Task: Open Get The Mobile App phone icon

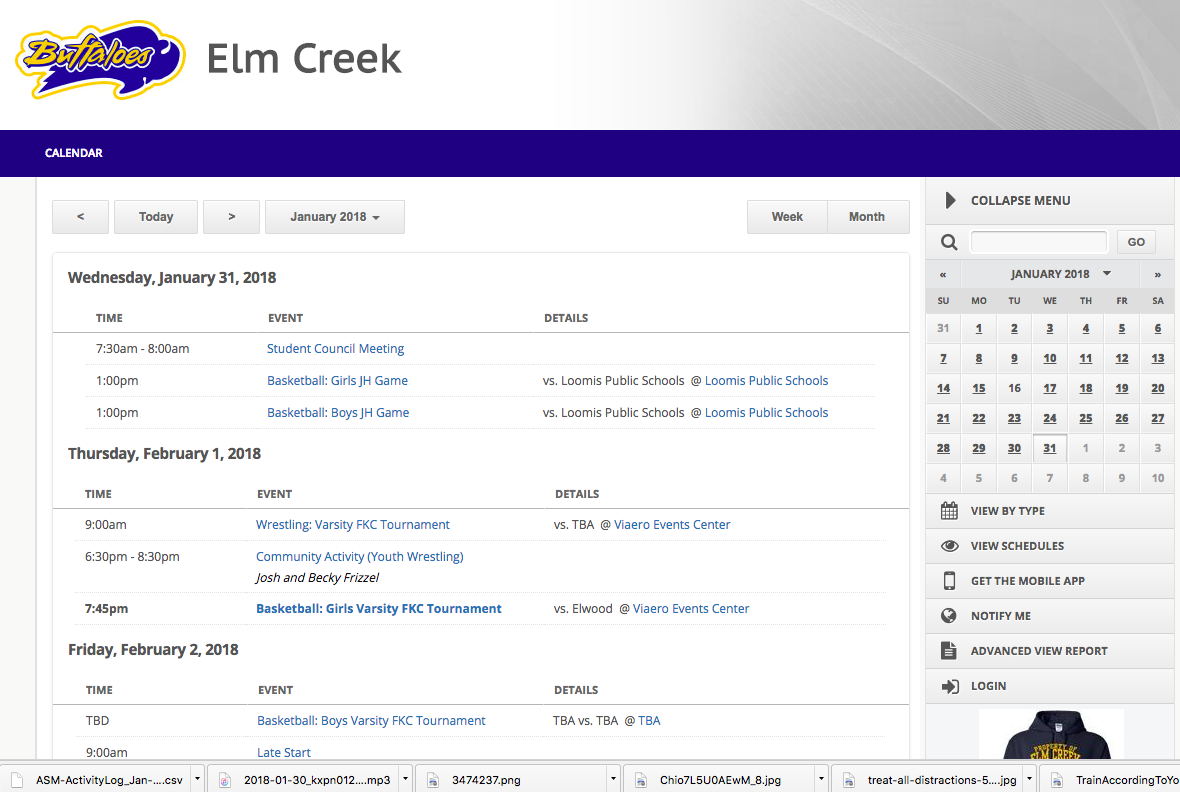Action: [x=948, y=580]
